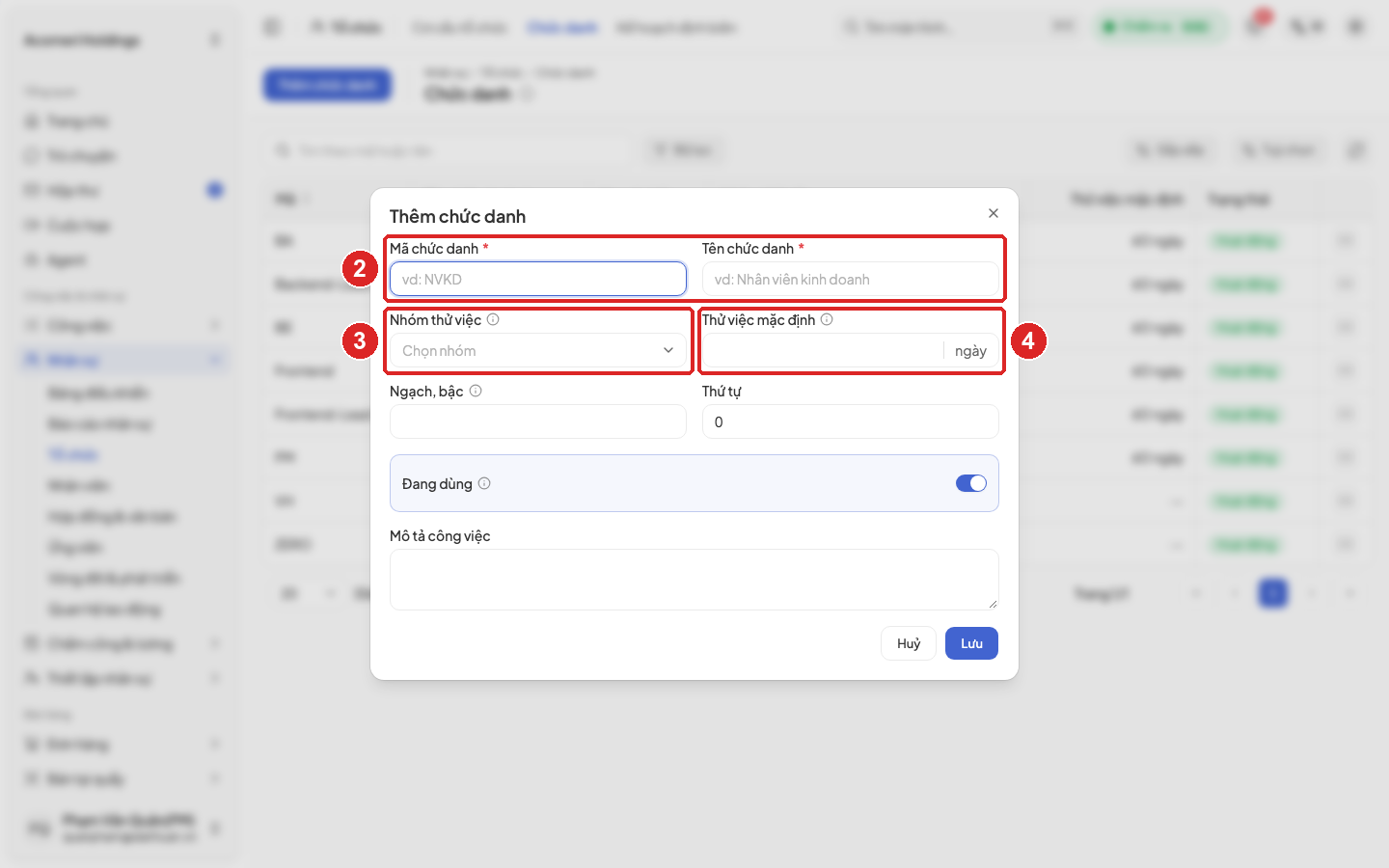The image size is (1389, 868).
Task: Save the job title with Lưu
Action: click(x=971, y=643)
